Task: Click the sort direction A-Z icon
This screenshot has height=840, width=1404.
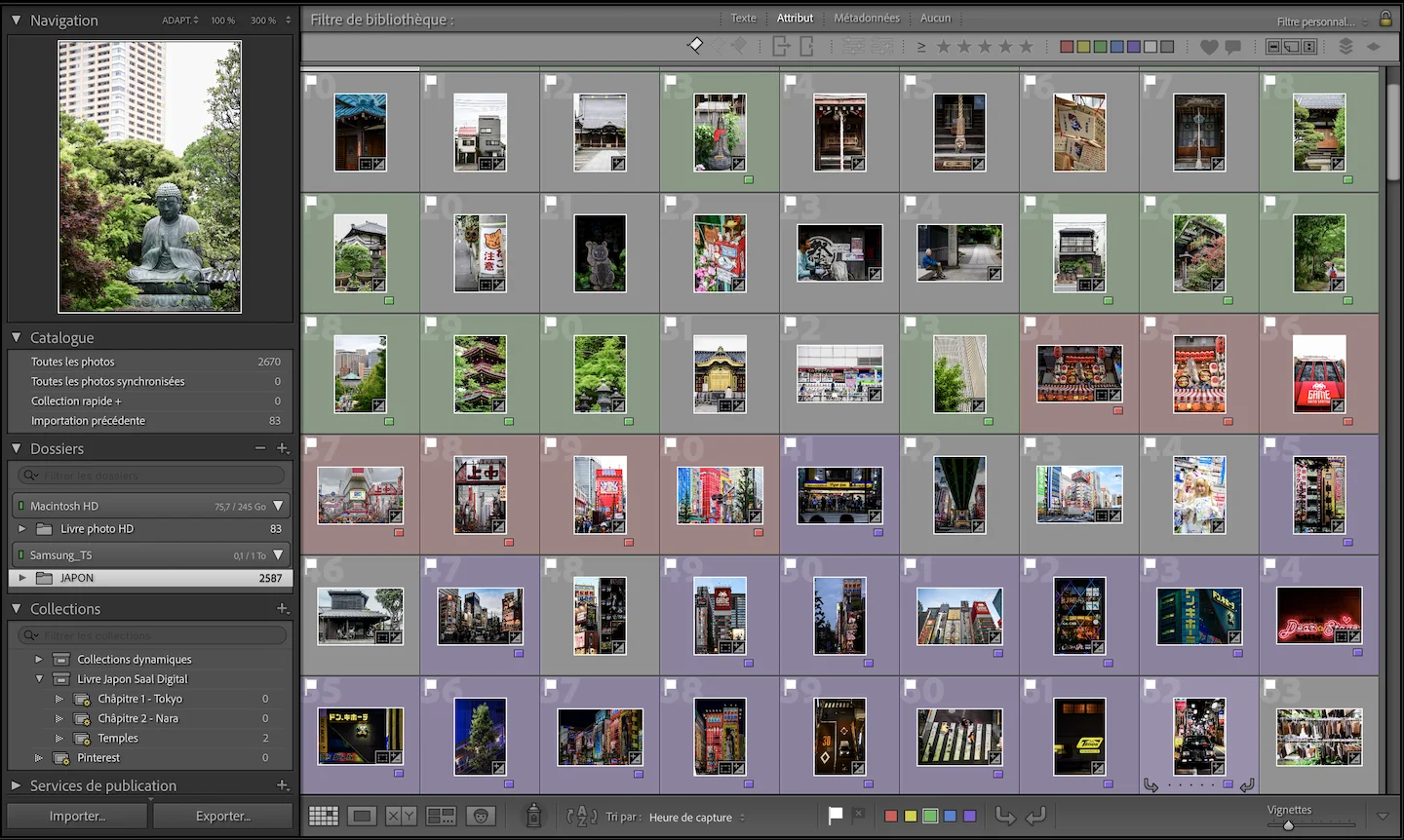Action: 581,817
